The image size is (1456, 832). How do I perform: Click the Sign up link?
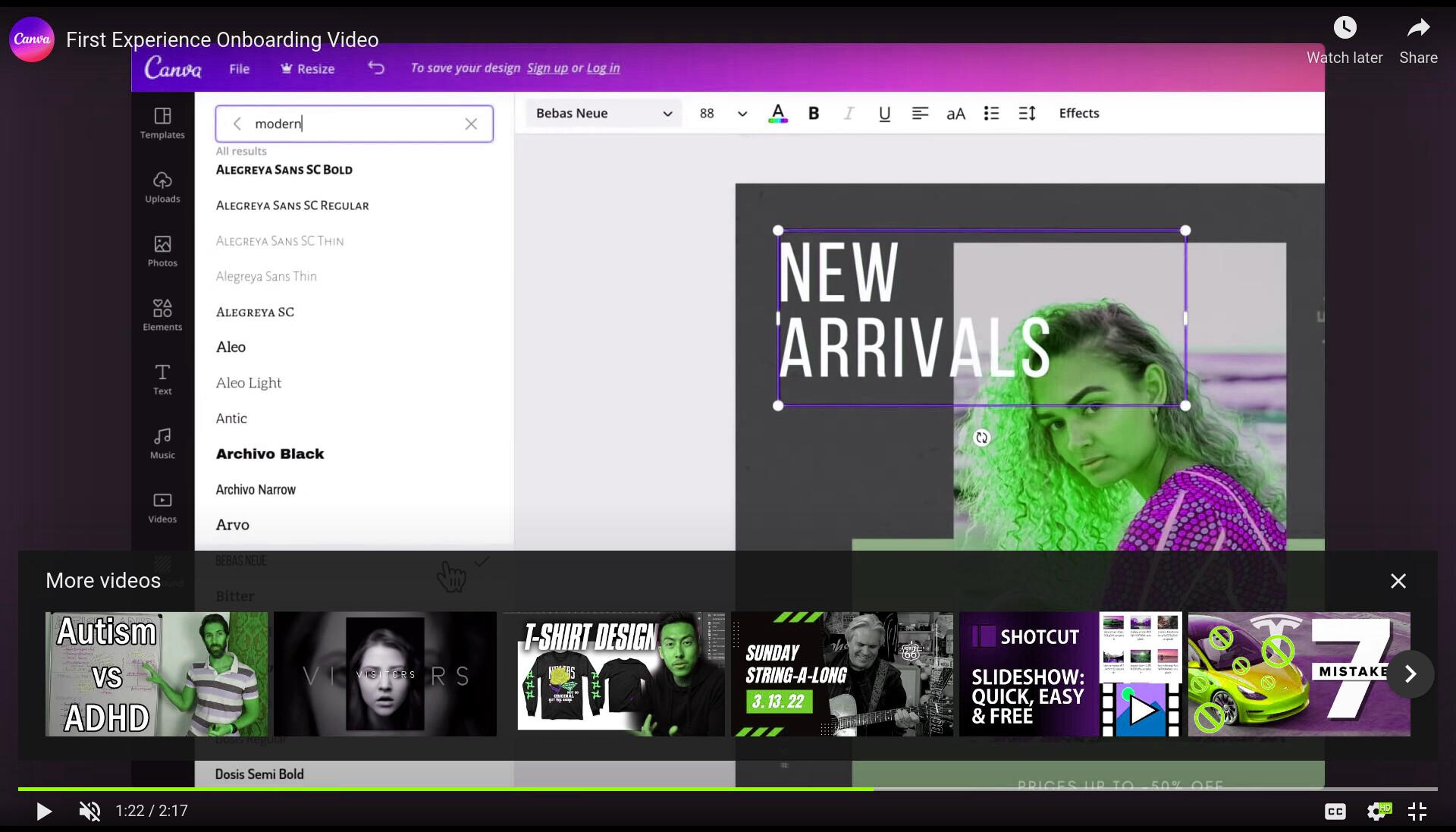[548, 68]
